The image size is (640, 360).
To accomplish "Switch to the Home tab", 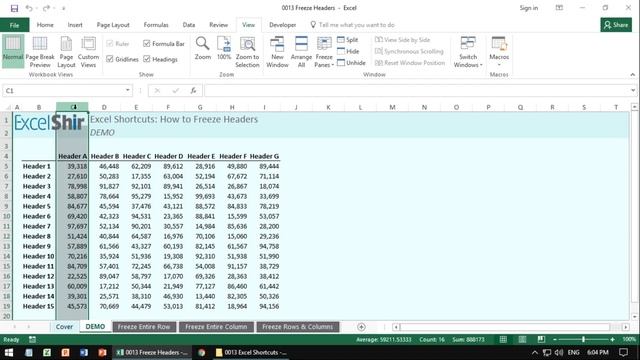I will click(x=45, y=25).
